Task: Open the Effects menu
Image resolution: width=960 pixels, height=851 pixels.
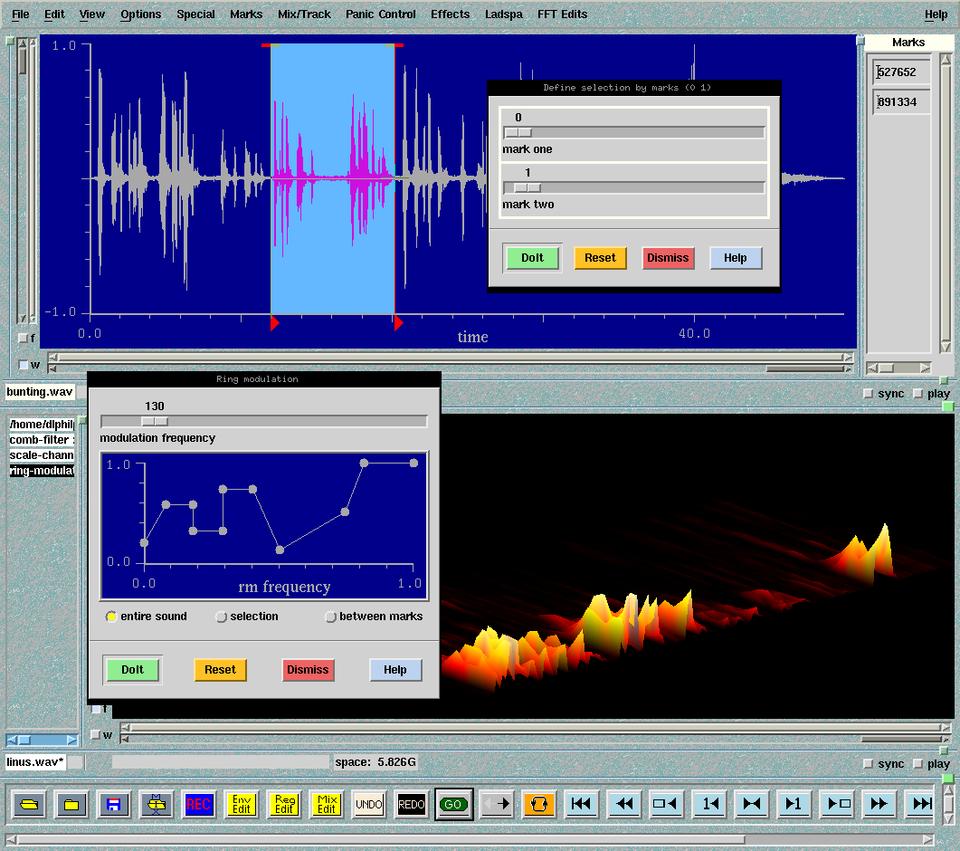Action: tap(450, 14)
